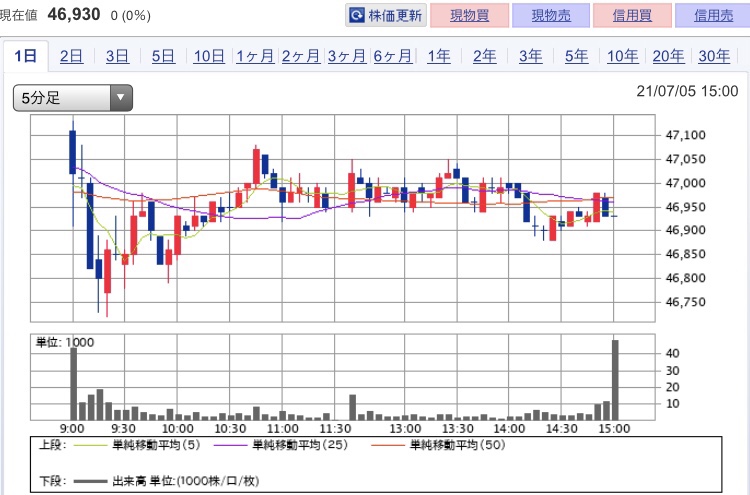View the 1年 chart range

[439, 56]
